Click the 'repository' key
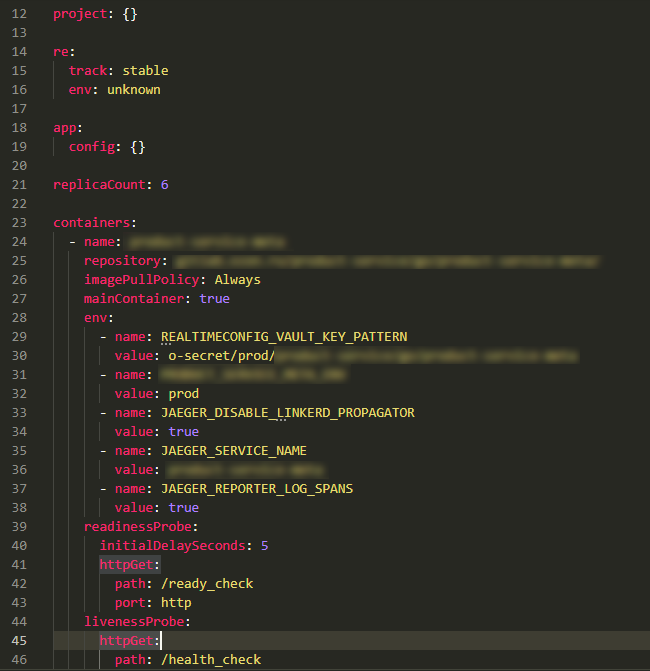 coord(122,261)
